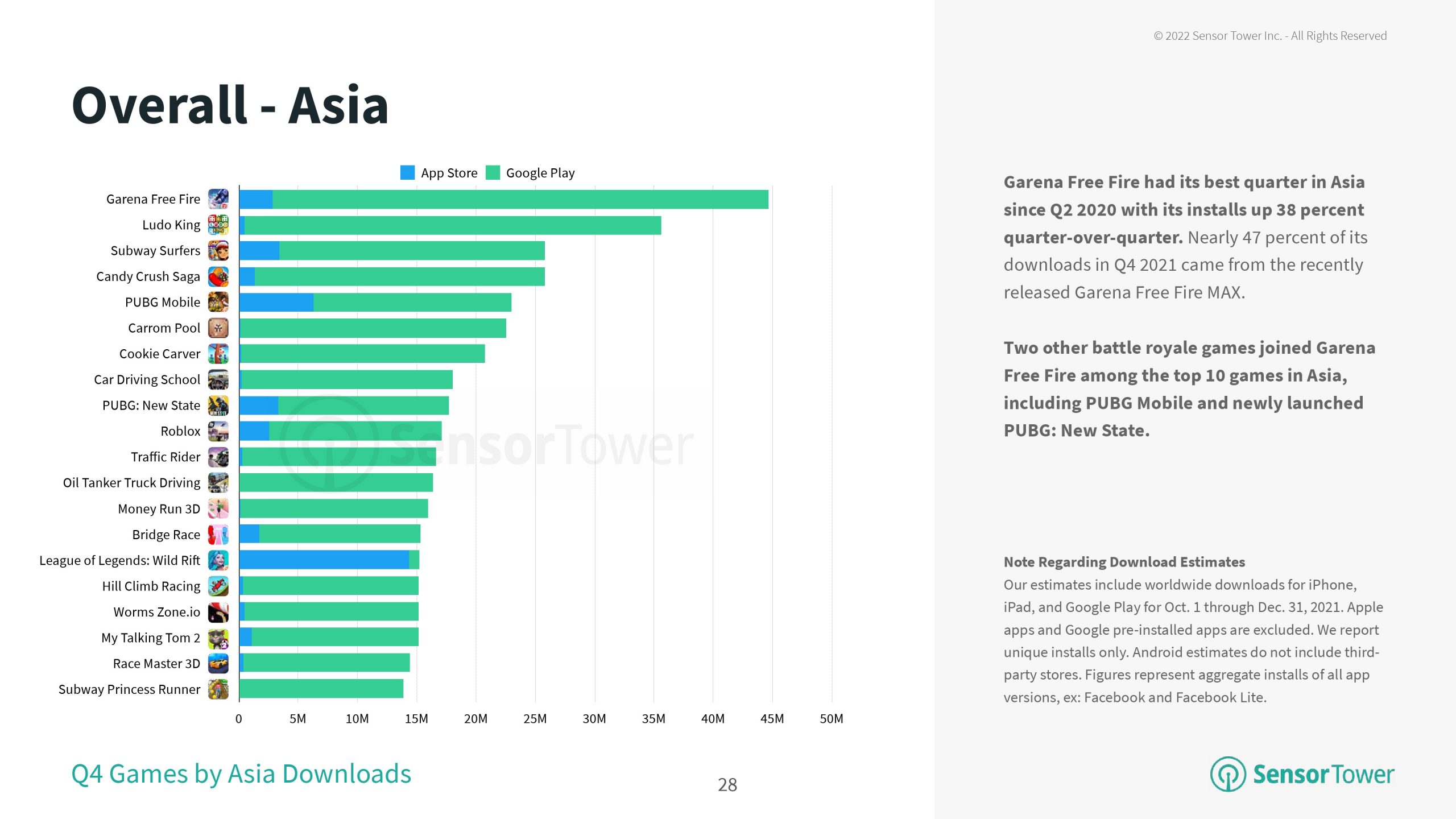The width and height of the screenshot is (1456, 819).
Task: Click the Garena Free Fire Google Play bar
Action: point(520,200)
